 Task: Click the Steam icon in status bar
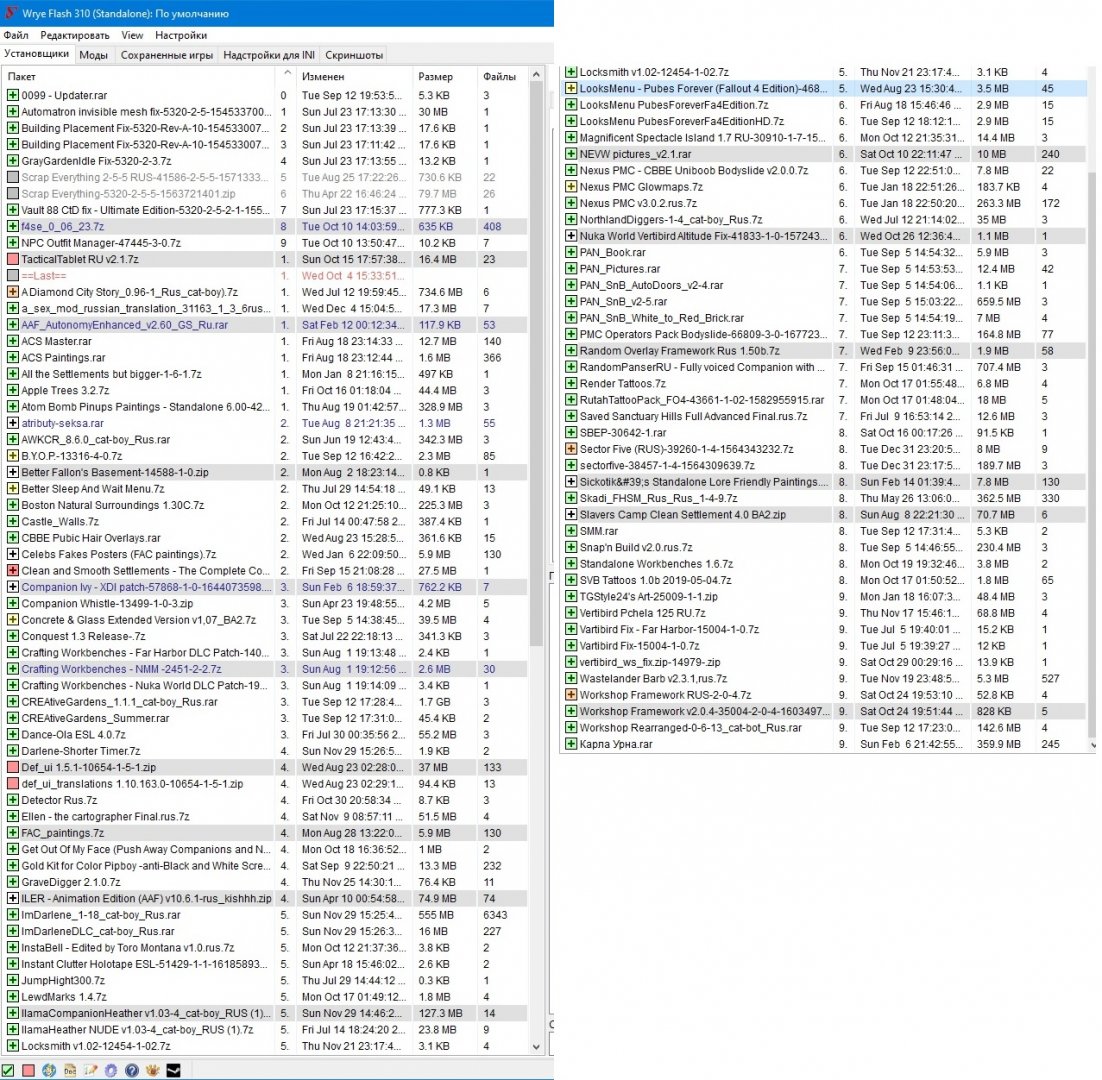tap(172, 1071)
